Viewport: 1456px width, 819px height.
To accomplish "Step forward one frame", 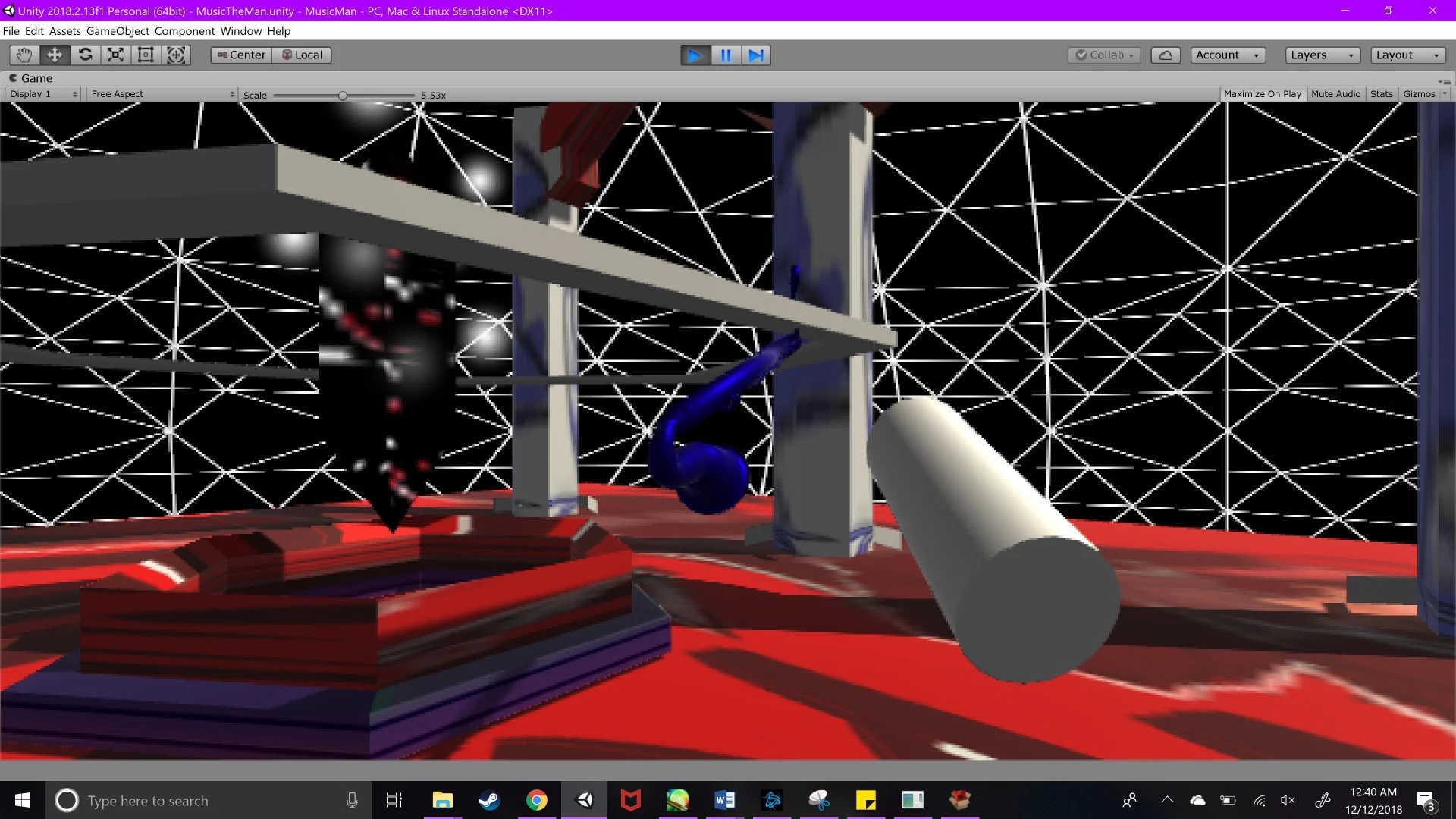I will (x=756, y=55).
